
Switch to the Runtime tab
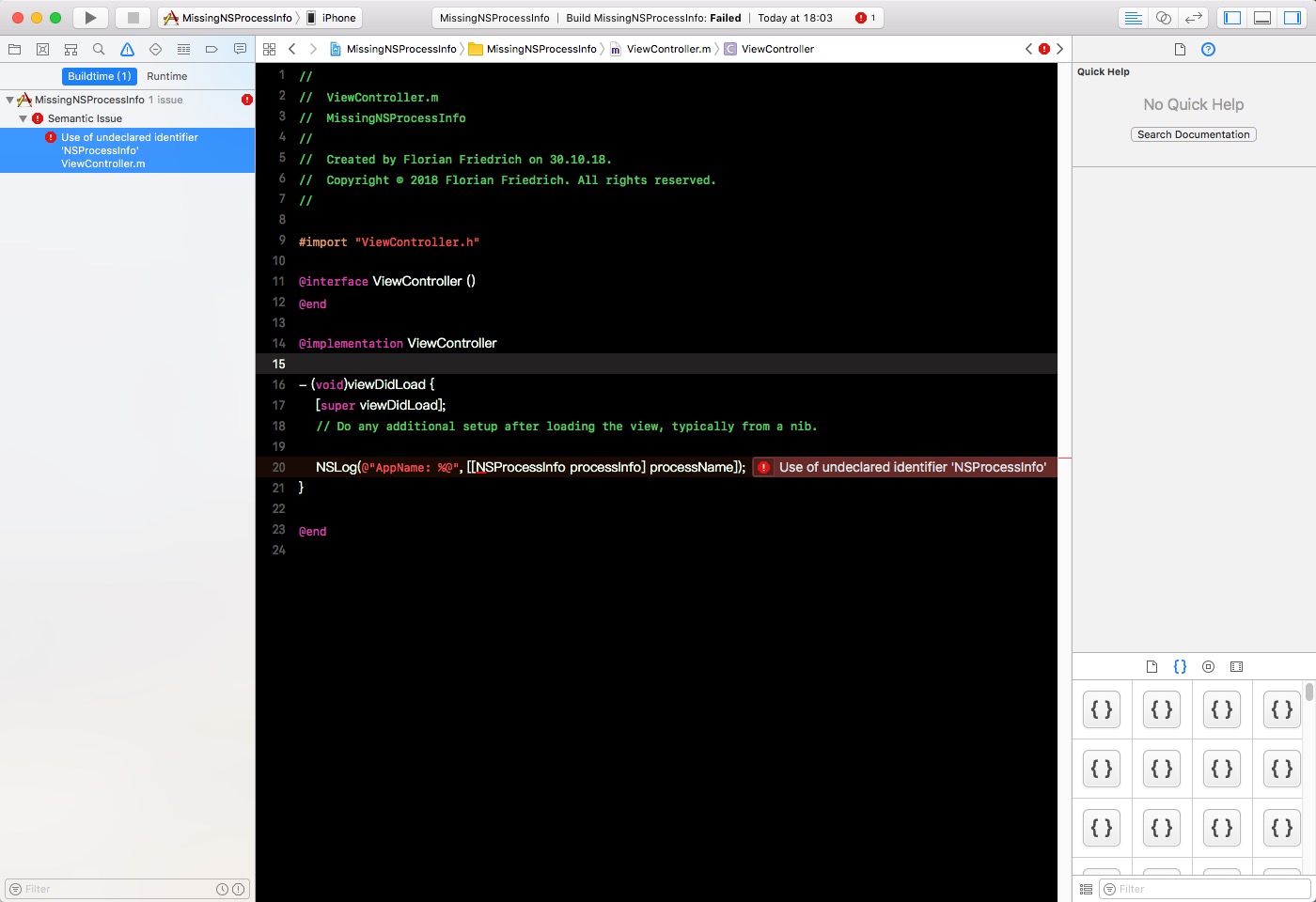pos(166,76)
